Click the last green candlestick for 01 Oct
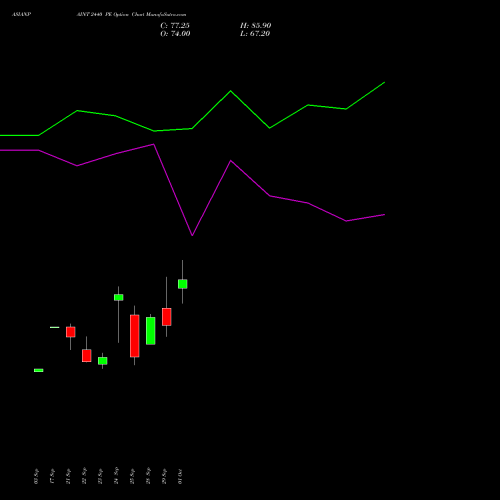Viewport: 500px width, 500px height. pos(182,284)
